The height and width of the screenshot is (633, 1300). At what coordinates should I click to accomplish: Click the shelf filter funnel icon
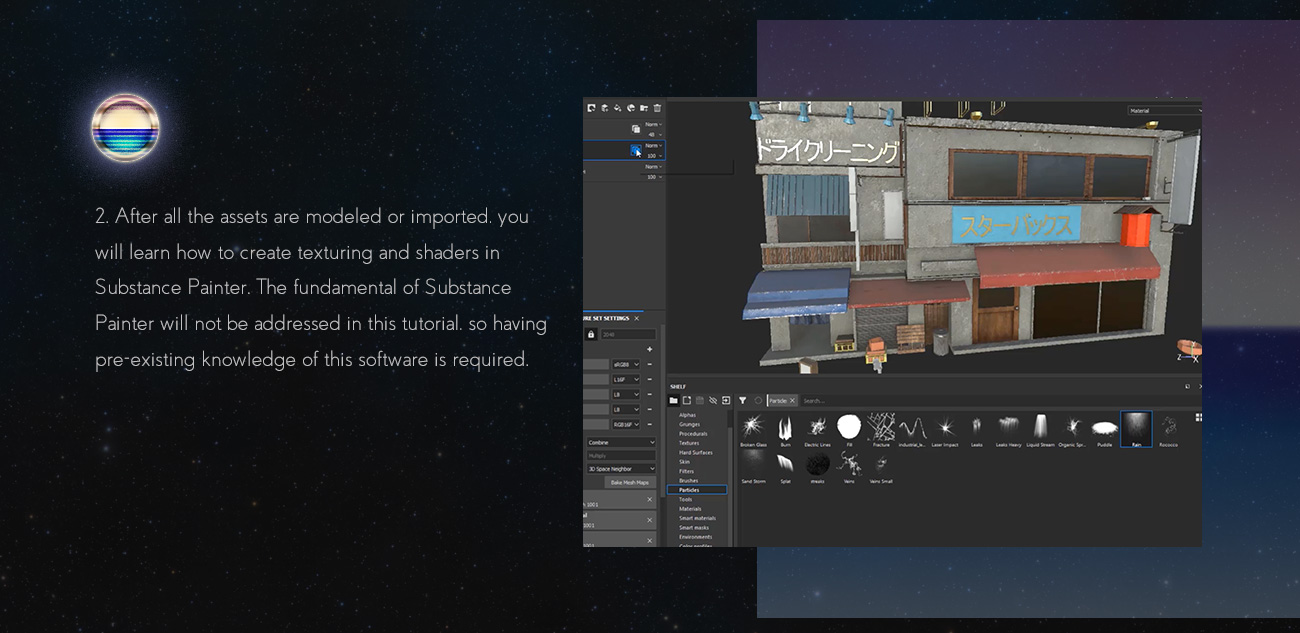742,400
